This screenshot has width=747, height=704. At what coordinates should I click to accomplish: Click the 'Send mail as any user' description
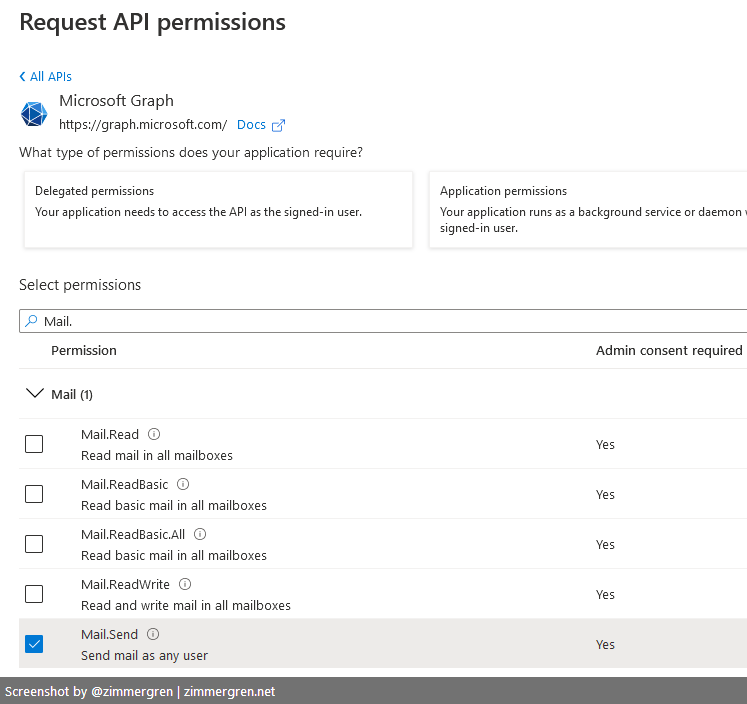pyautogui.click(x=144, y=656)
